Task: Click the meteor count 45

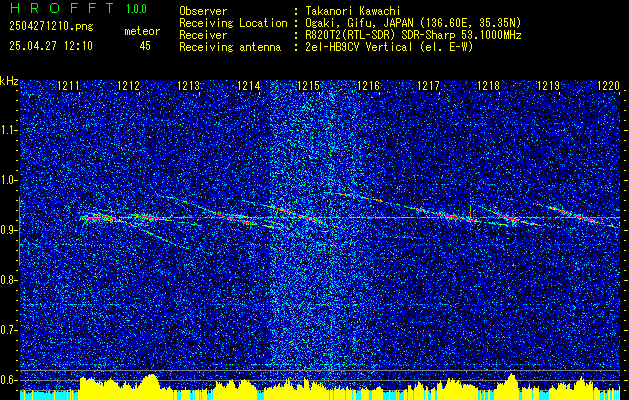Action: [x=145, y=46]
